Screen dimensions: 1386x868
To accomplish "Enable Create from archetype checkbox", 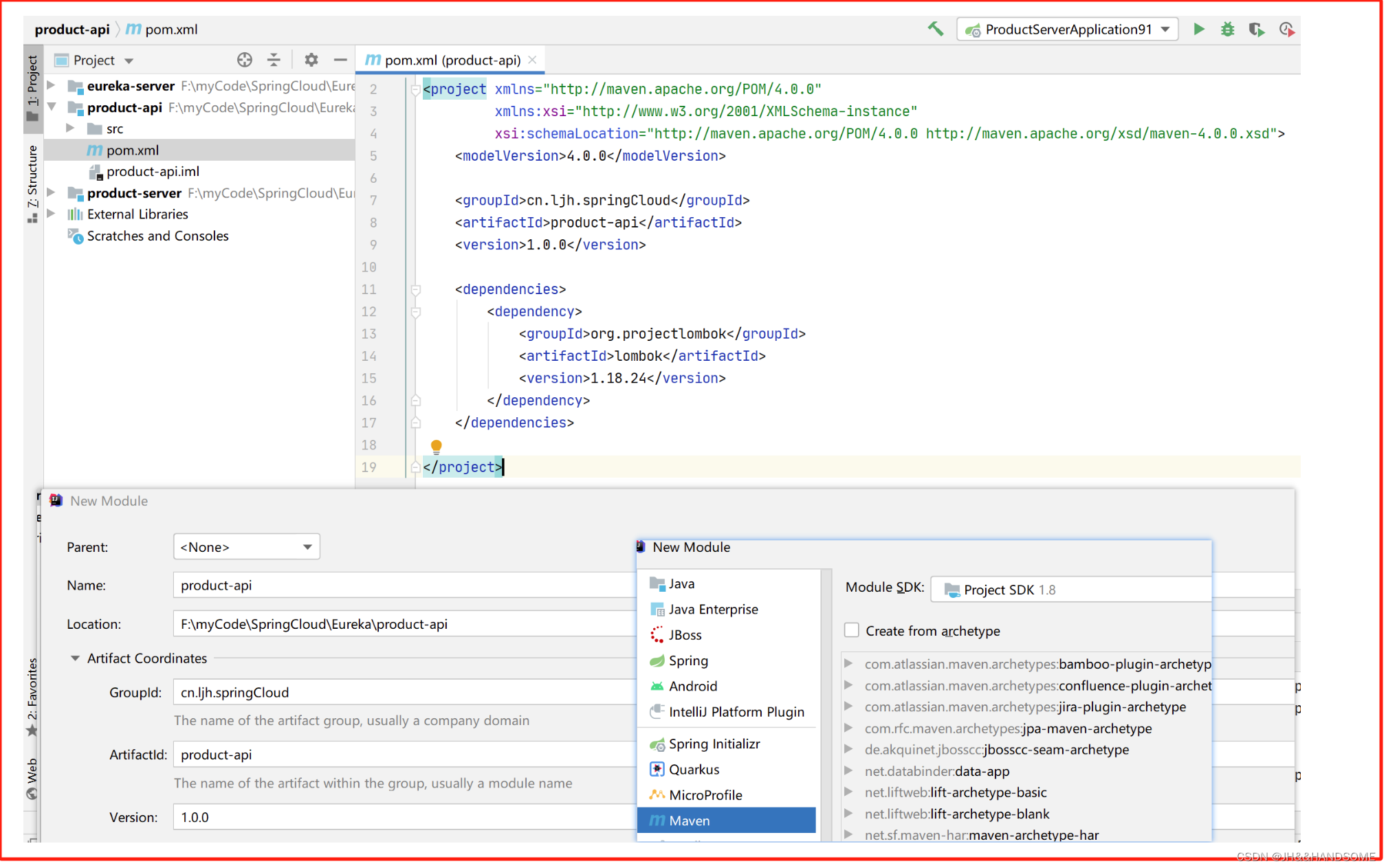I will point(851,630).
